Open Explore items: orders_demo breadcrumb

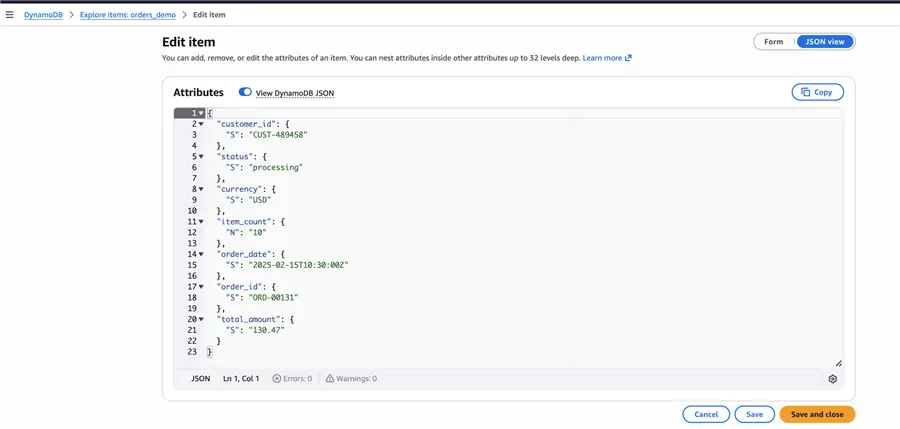pos(128,15)
